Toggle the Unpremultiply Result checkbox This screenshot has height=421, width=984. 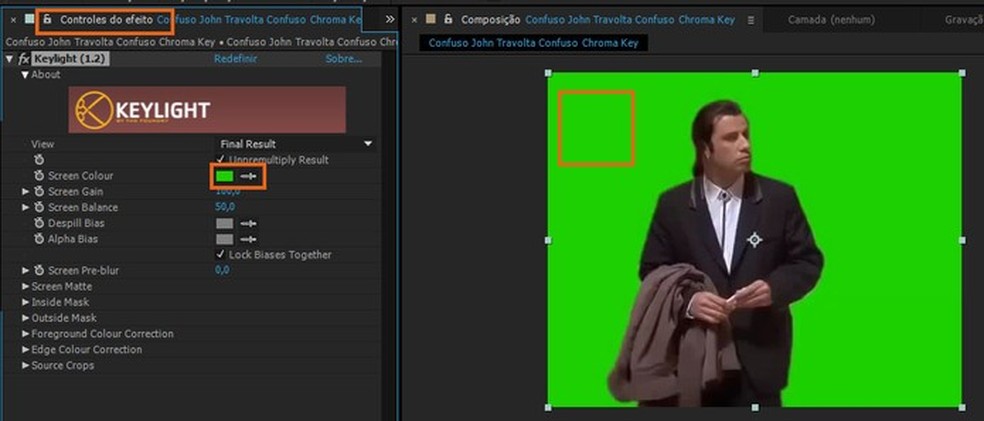tap(220, 160)
